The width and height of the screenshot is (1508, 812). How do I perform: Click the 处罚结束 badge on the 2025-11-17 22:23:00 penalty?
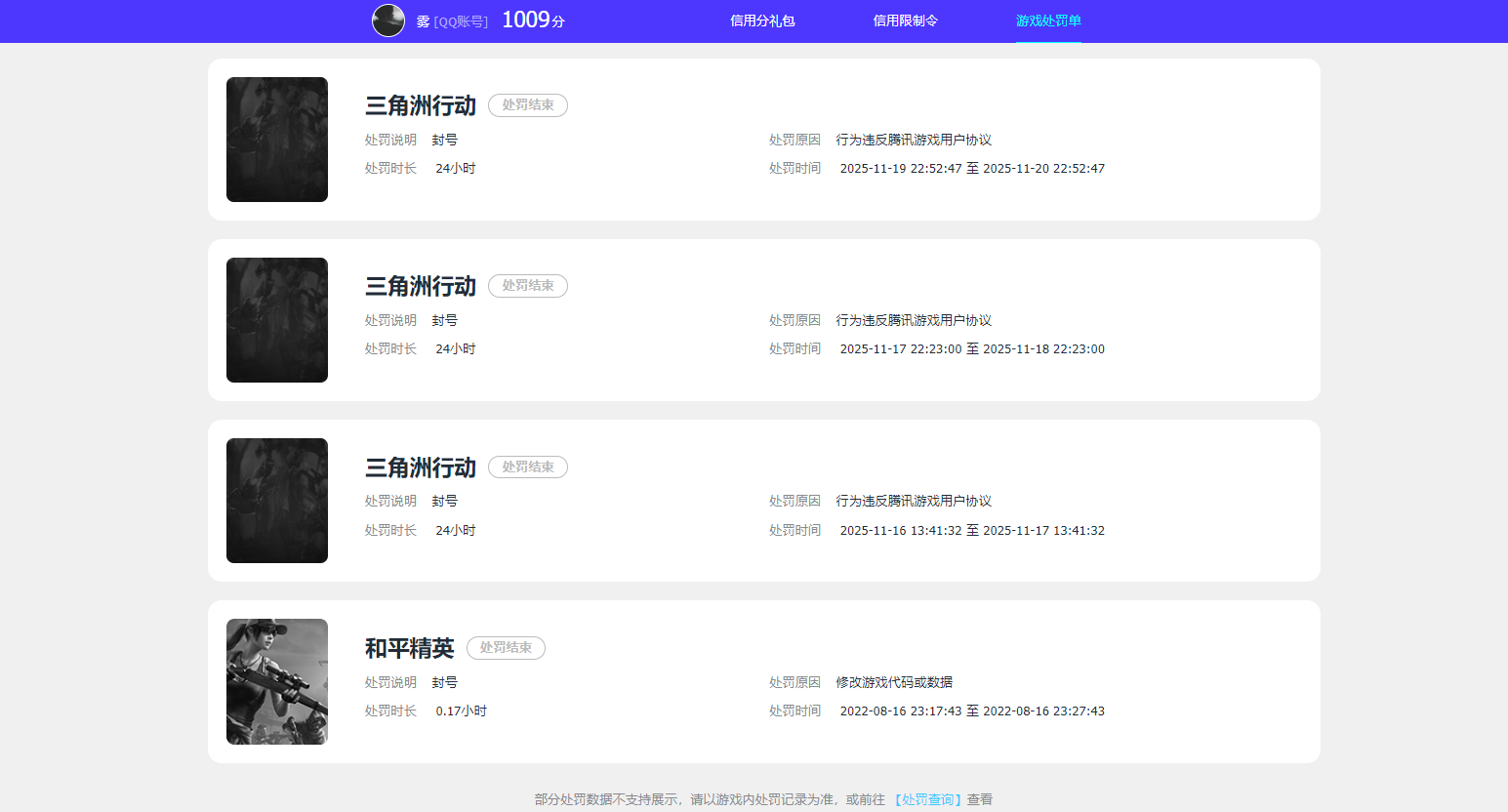[x=528, y=286]
